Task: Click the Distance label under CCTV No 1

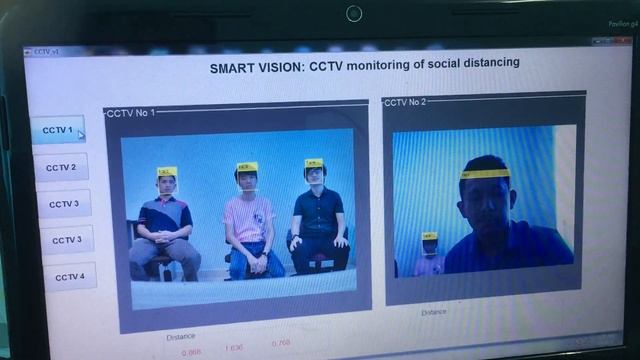Action: click(181, 337)
